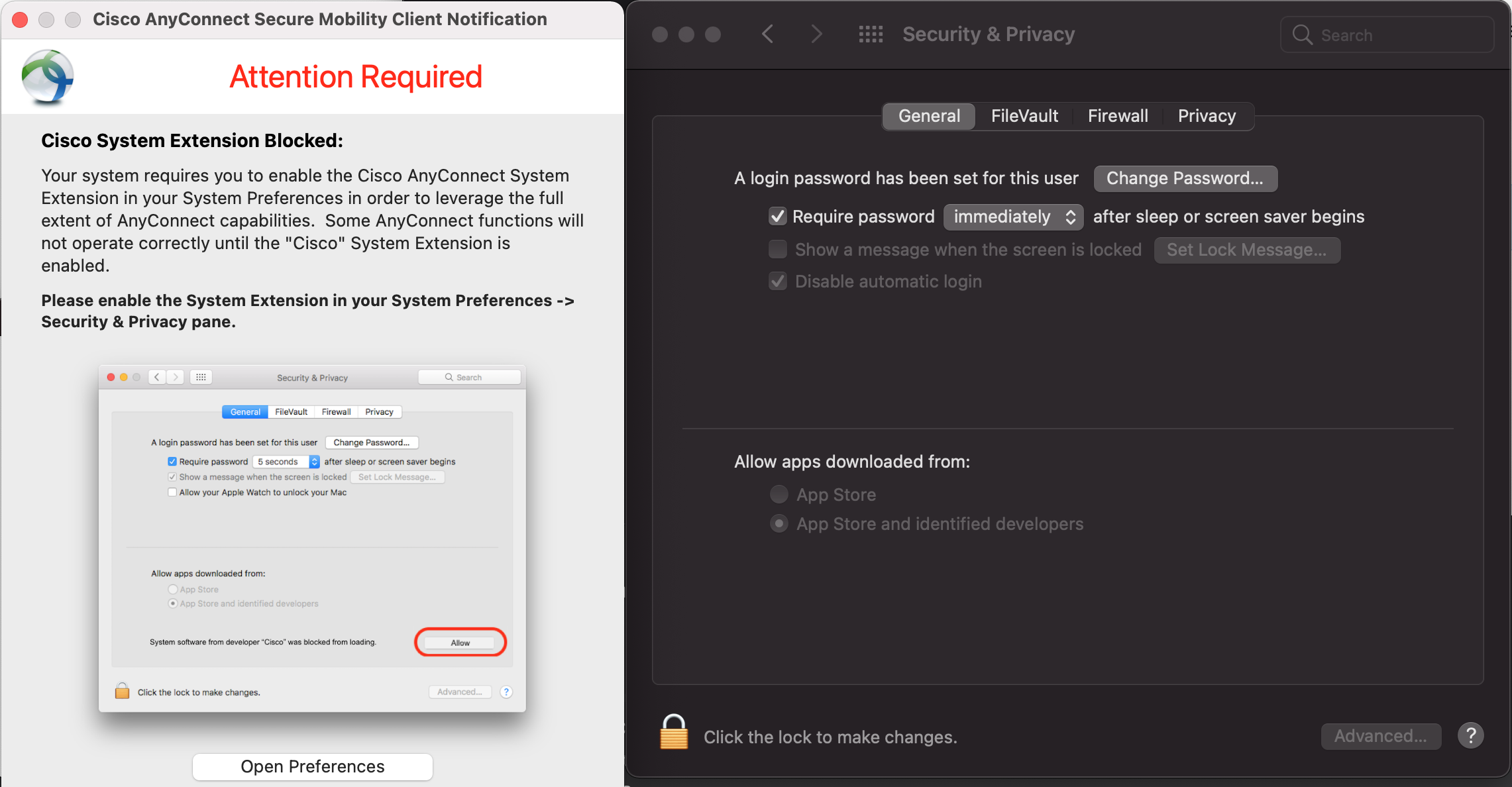Toggle Show a message when locked checkbox
Screen dimensions: 1512x787
pos(777,250)
